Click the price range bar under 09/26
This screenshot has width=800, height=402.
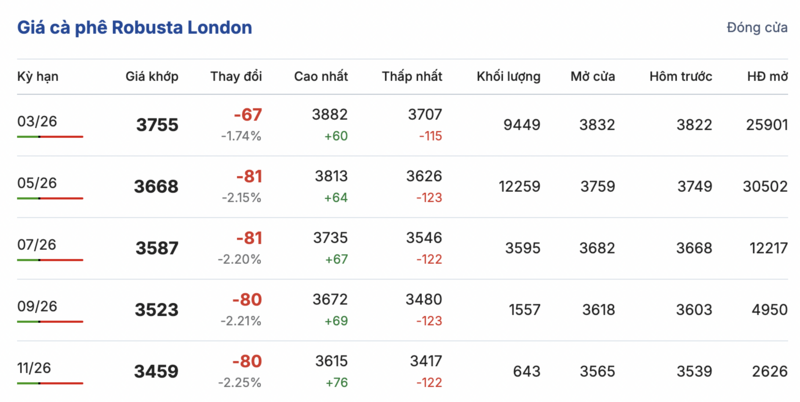click(50, 322)
